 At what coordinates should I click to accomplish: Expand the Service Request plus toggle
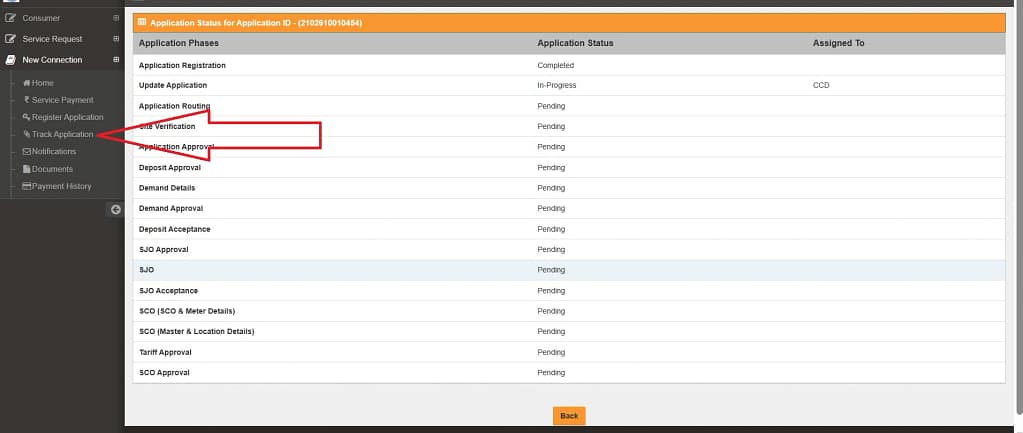click(116, 39)
